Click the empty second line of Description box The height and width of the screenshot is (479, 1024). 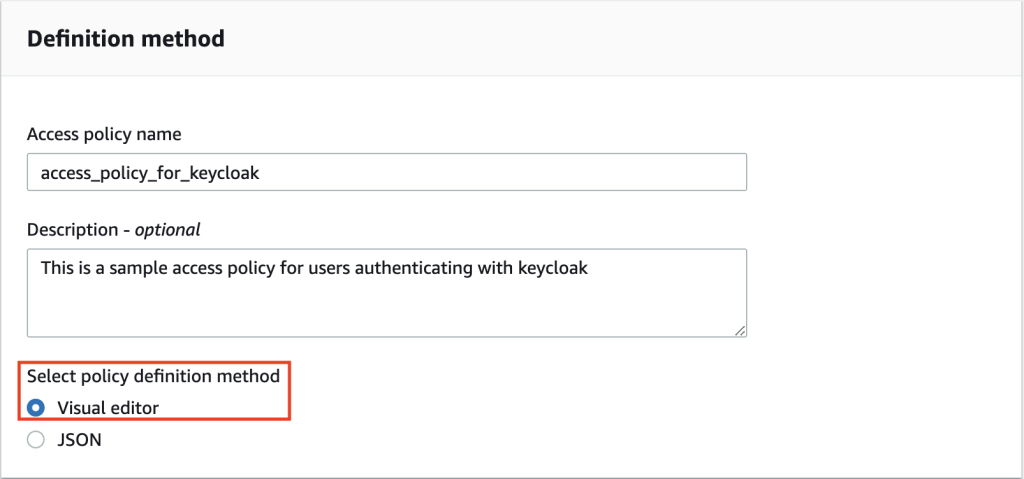pyautogui.click(x=387, y=294)
